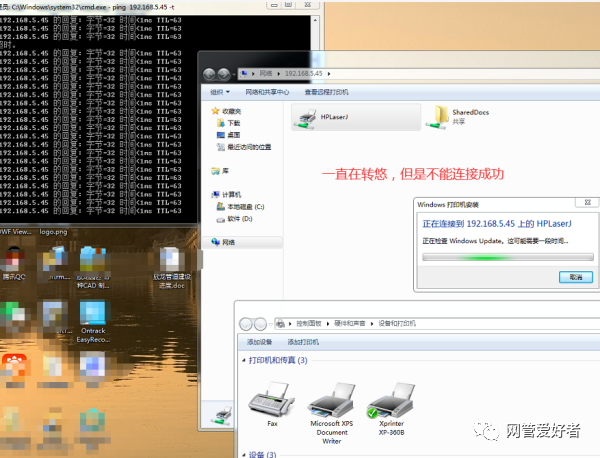Open the 组织 dropdown menu
Screen dimensions: 600x458
(220, 92)
